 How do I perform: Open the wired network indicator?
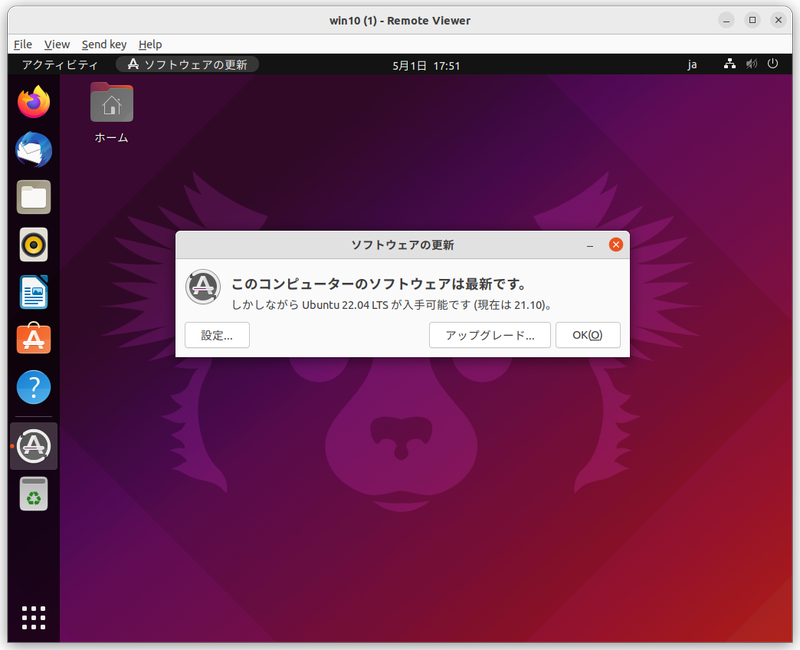tap(729, 63)
